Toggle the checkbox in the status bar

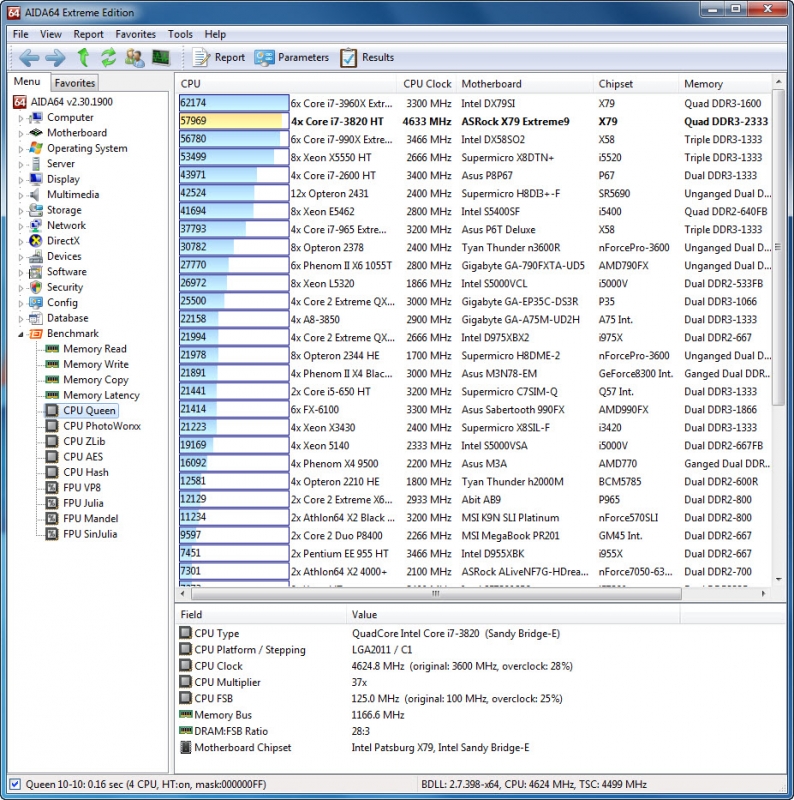14,784
